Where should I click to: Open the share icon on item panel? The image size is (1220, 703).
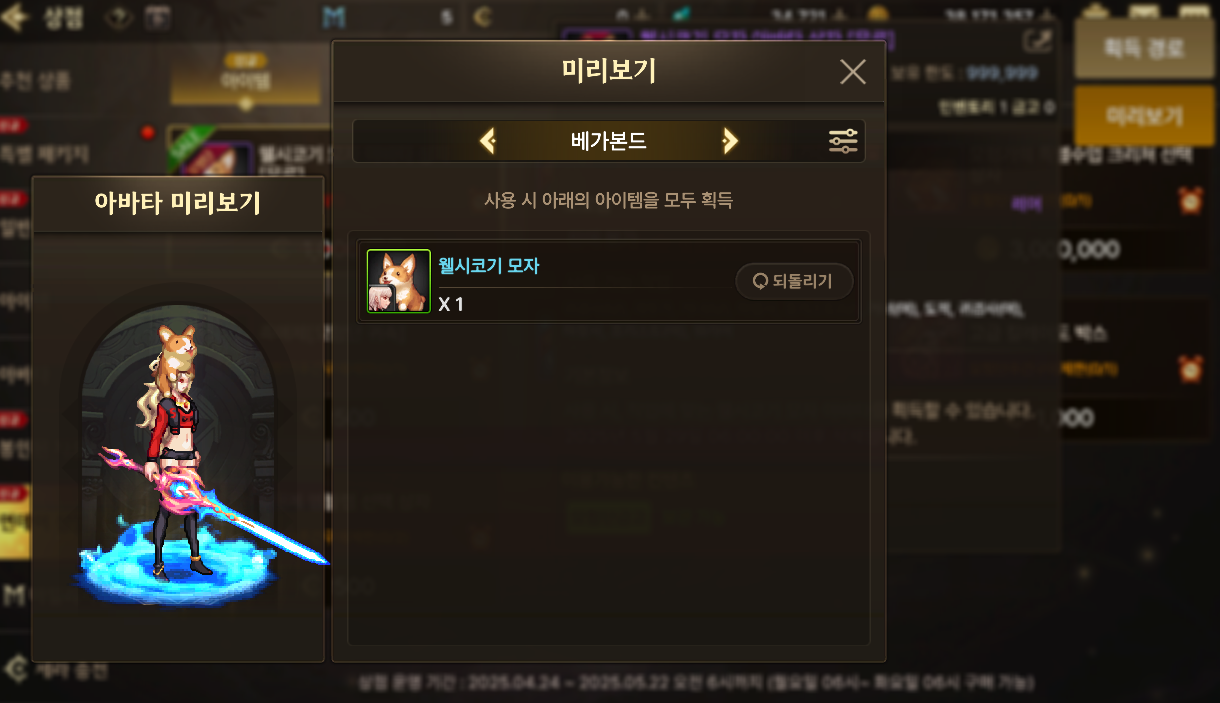click(x=1037, y=41)
